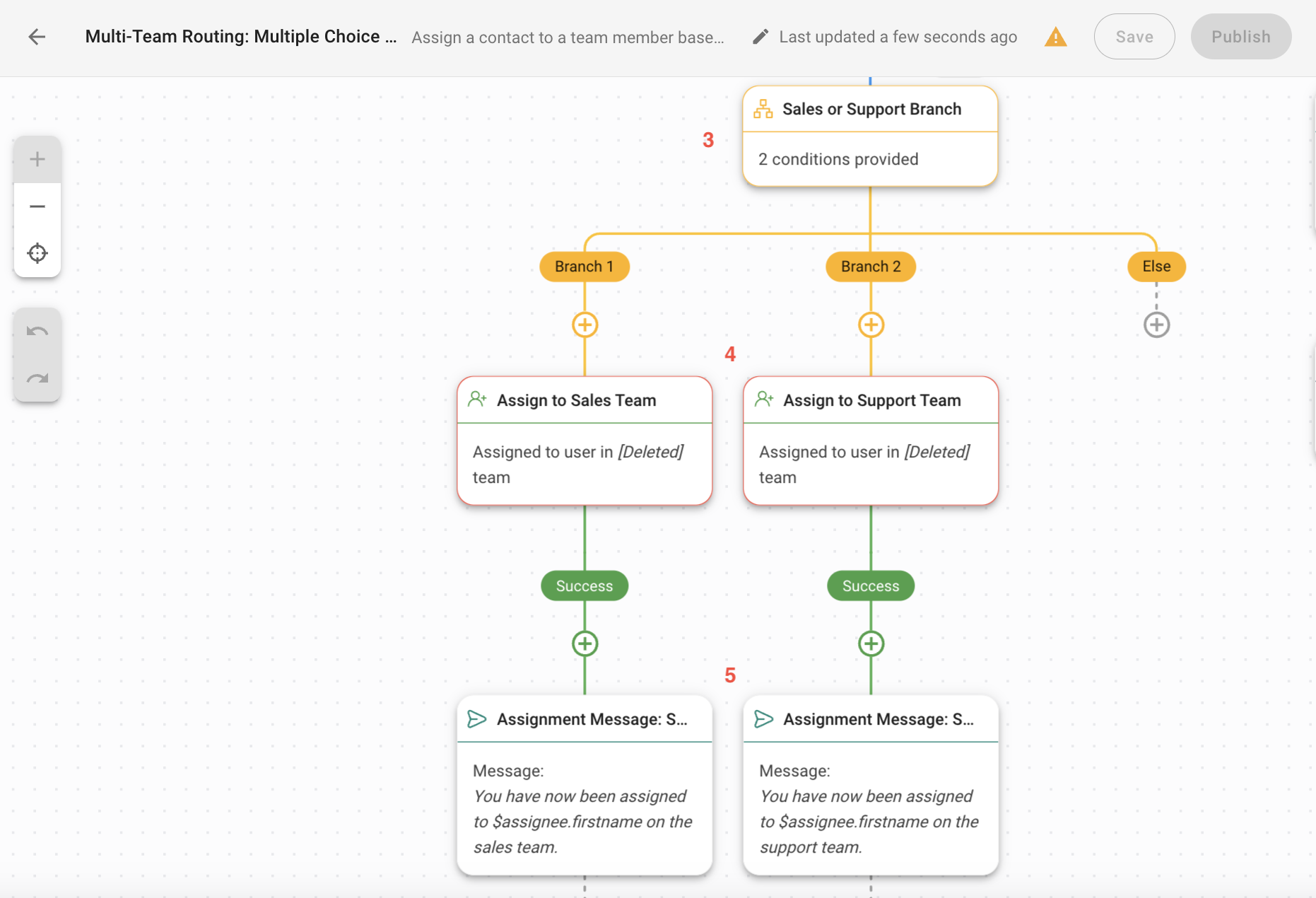Click the redo arrow
The height and width of the screenshot is (898, 1316).
point(37,378)
